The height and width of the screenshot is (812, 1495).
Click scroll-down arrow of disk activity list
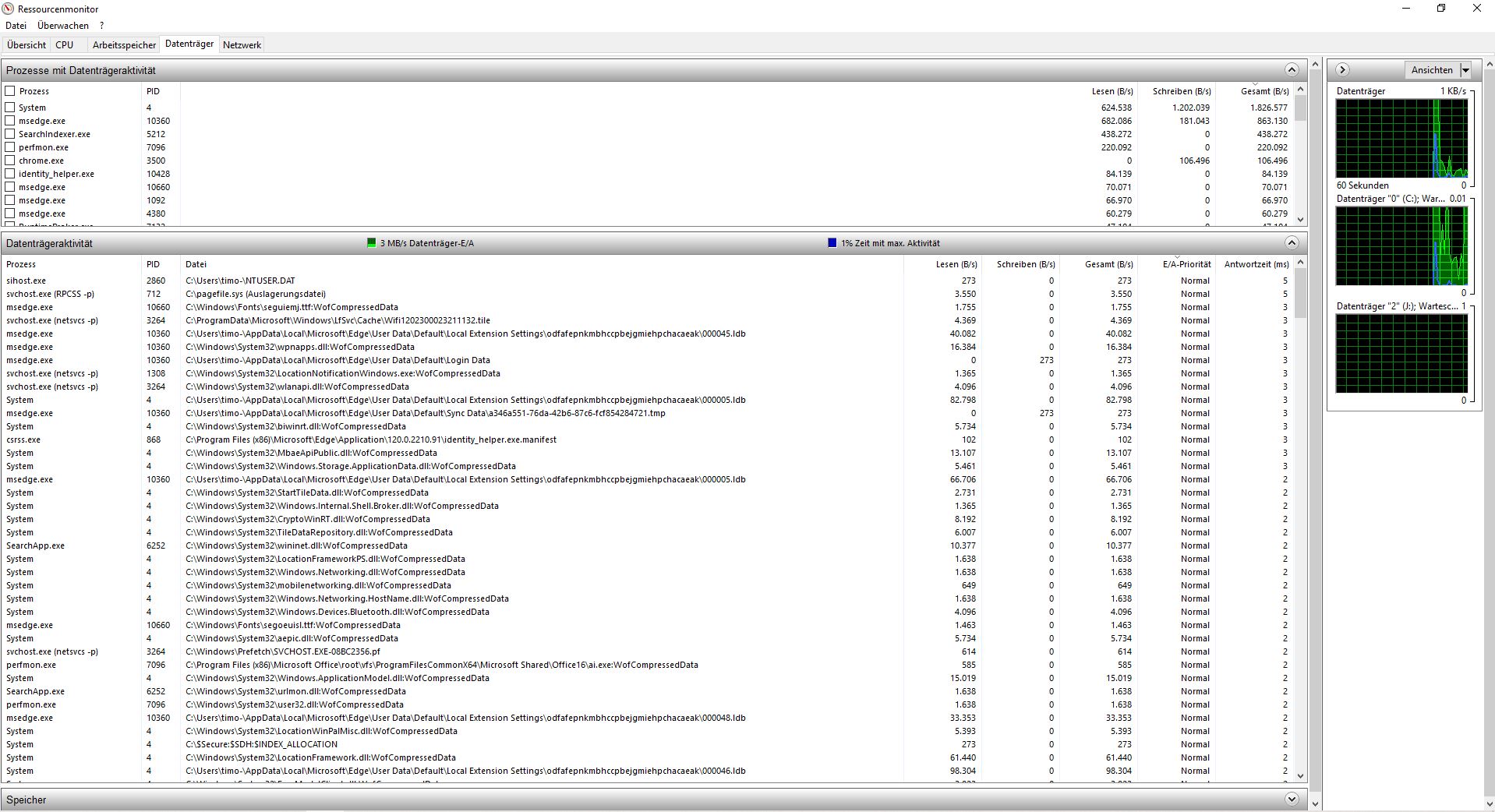click(x=1300, y=776)
